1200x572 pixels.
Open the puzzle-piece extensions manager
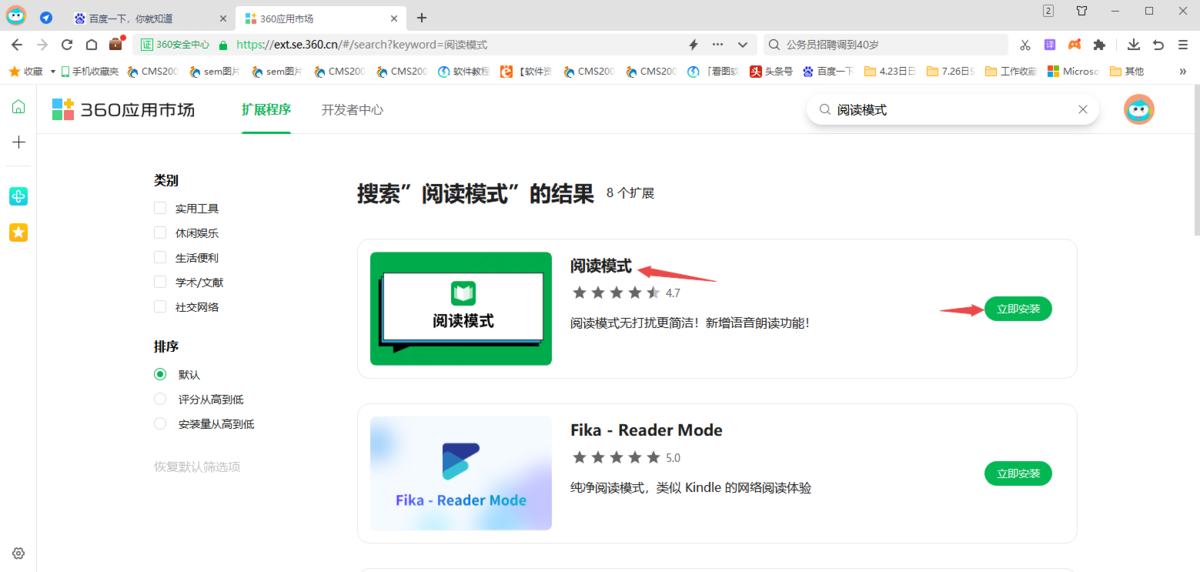pyautogui.click(x=1100, y=45)
